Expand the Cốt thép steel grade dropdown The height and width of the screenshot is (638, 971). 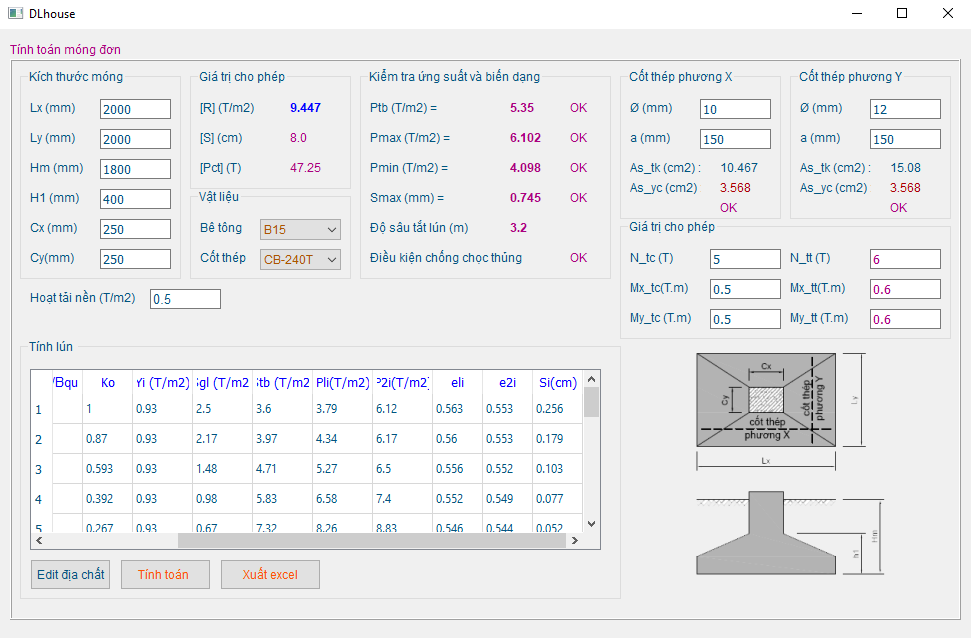point(300,260)
